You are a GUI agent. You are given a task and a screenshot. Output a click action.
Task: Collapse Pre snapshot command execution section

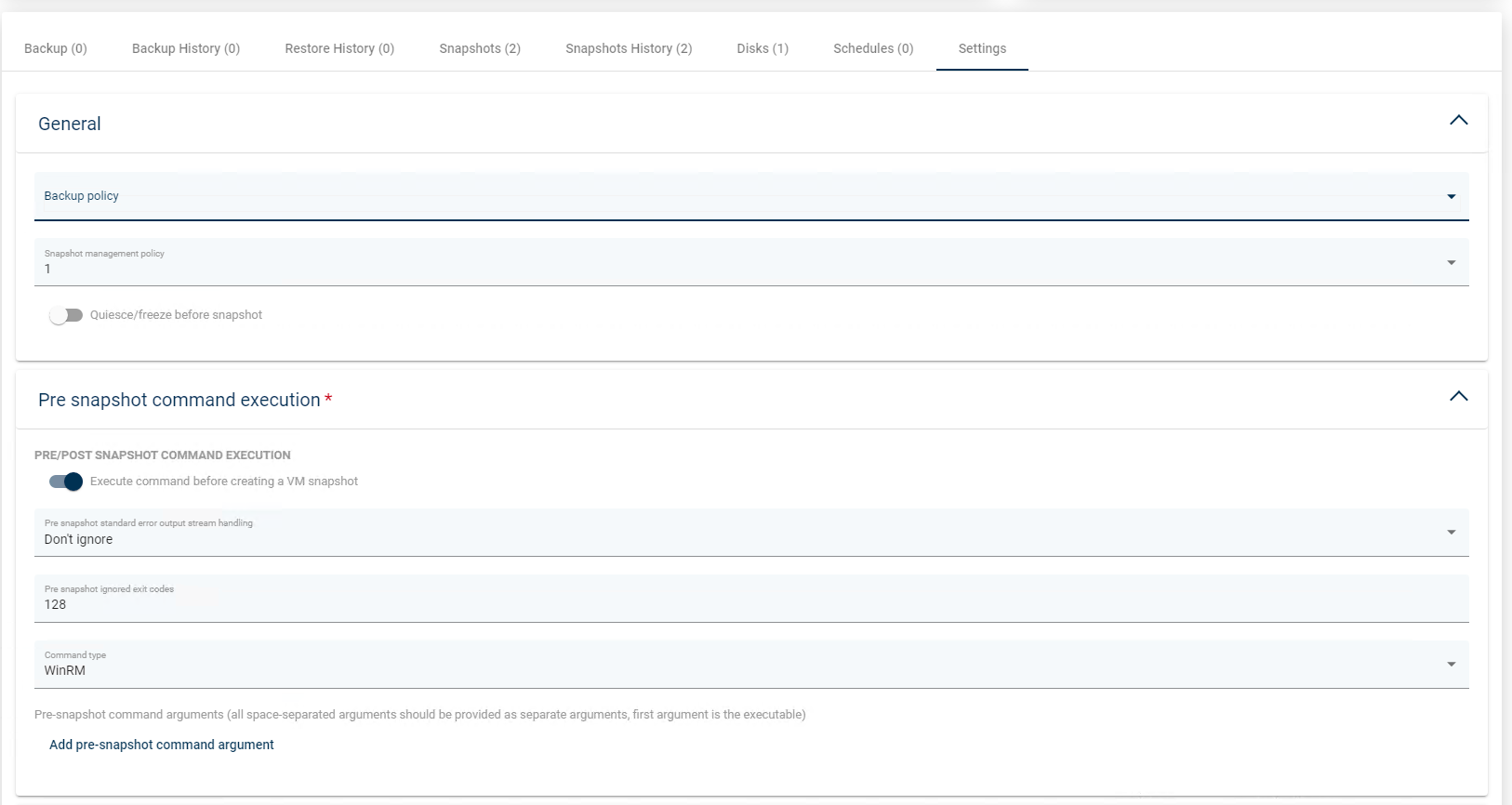pyautogui.click(x=1458, y=397)
